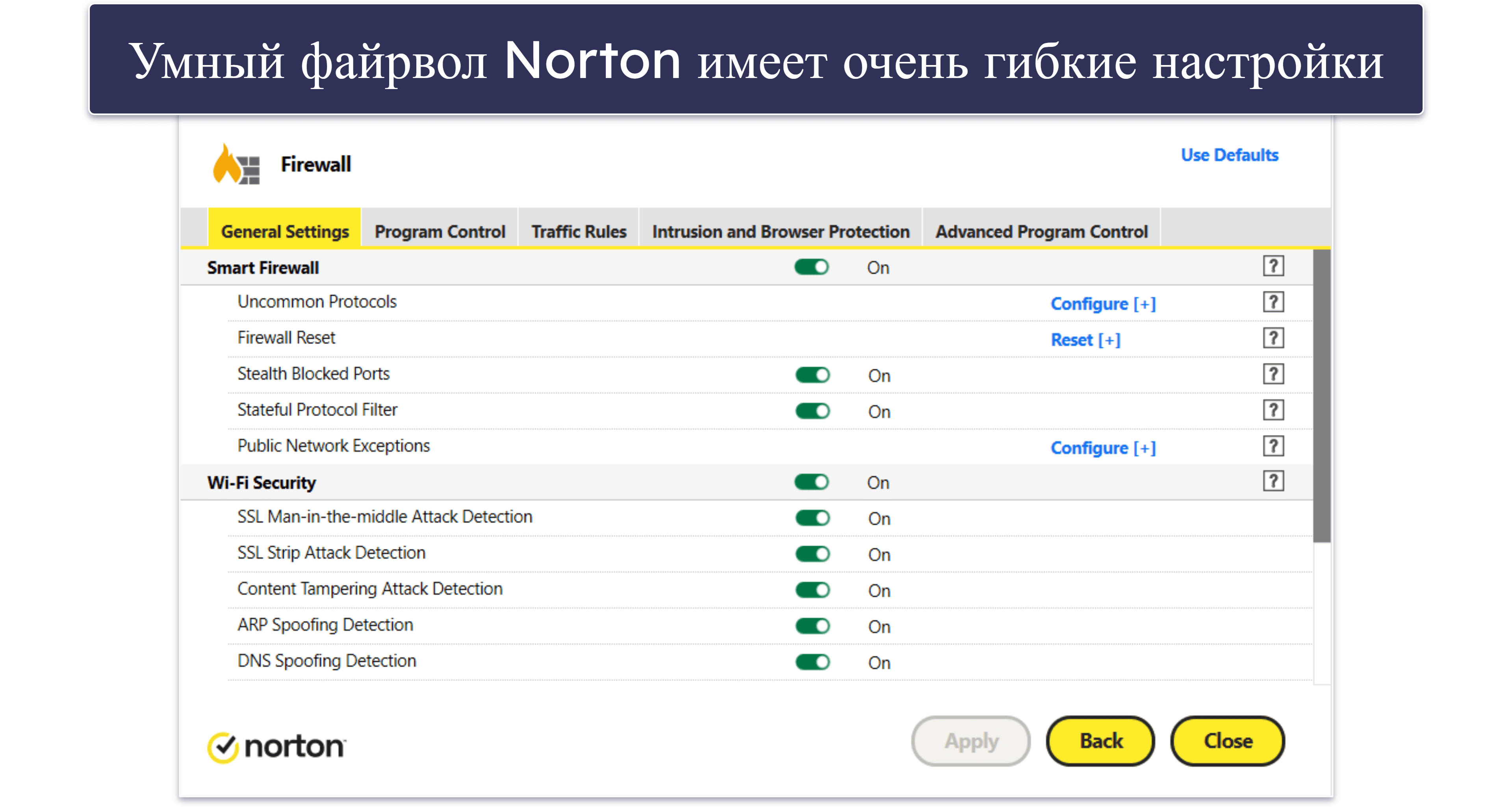The height and width of the screenshot is (809, 1512).
Task: Click the Content Tampering Attack Detection label
Action: tap(370, 589)
